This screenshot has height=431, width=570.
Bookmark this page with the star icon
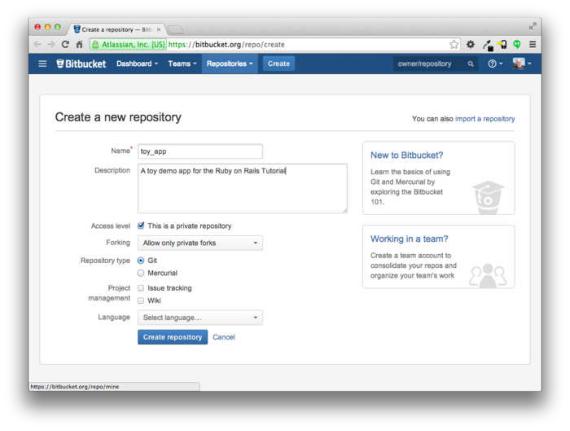point(454,44)
